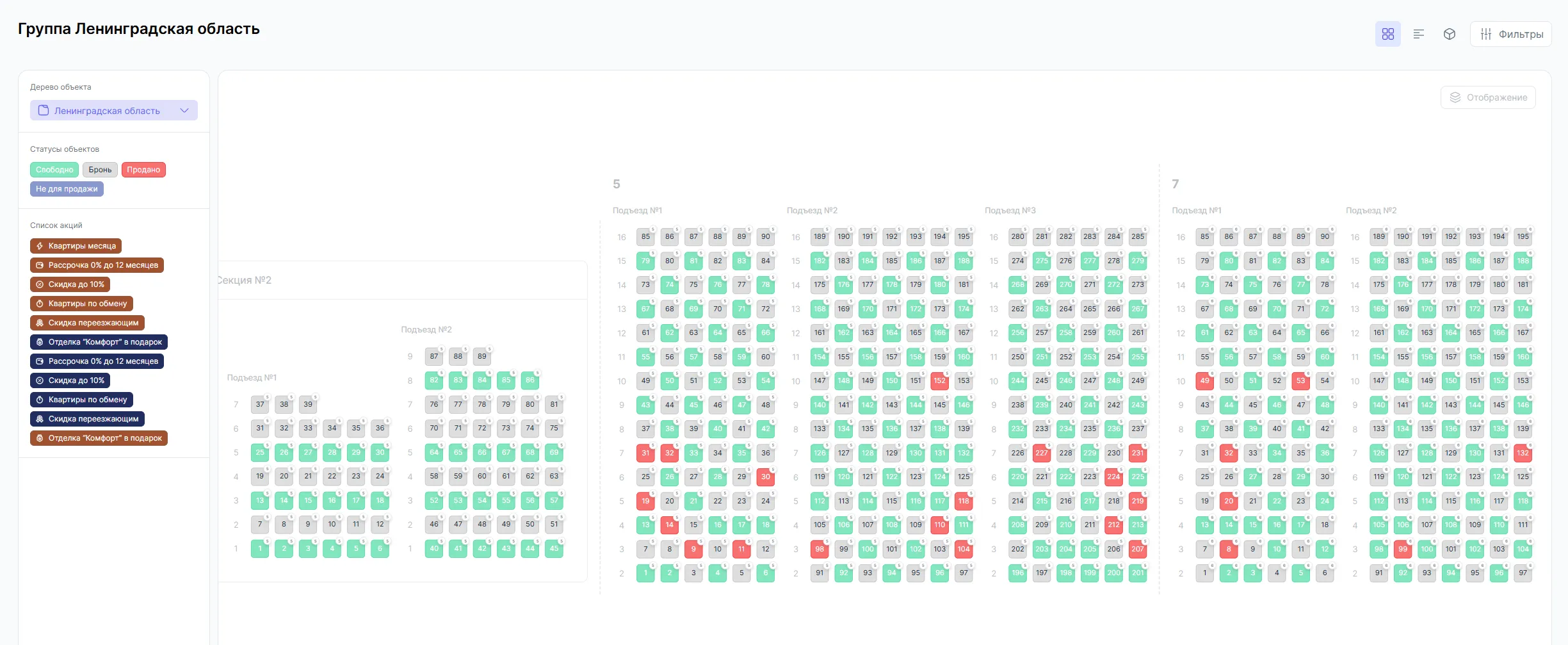The width and height of the screenshot is (1568, 645).
Task: Open sold apartment 152 in building 5
Action: coord(939,381)
